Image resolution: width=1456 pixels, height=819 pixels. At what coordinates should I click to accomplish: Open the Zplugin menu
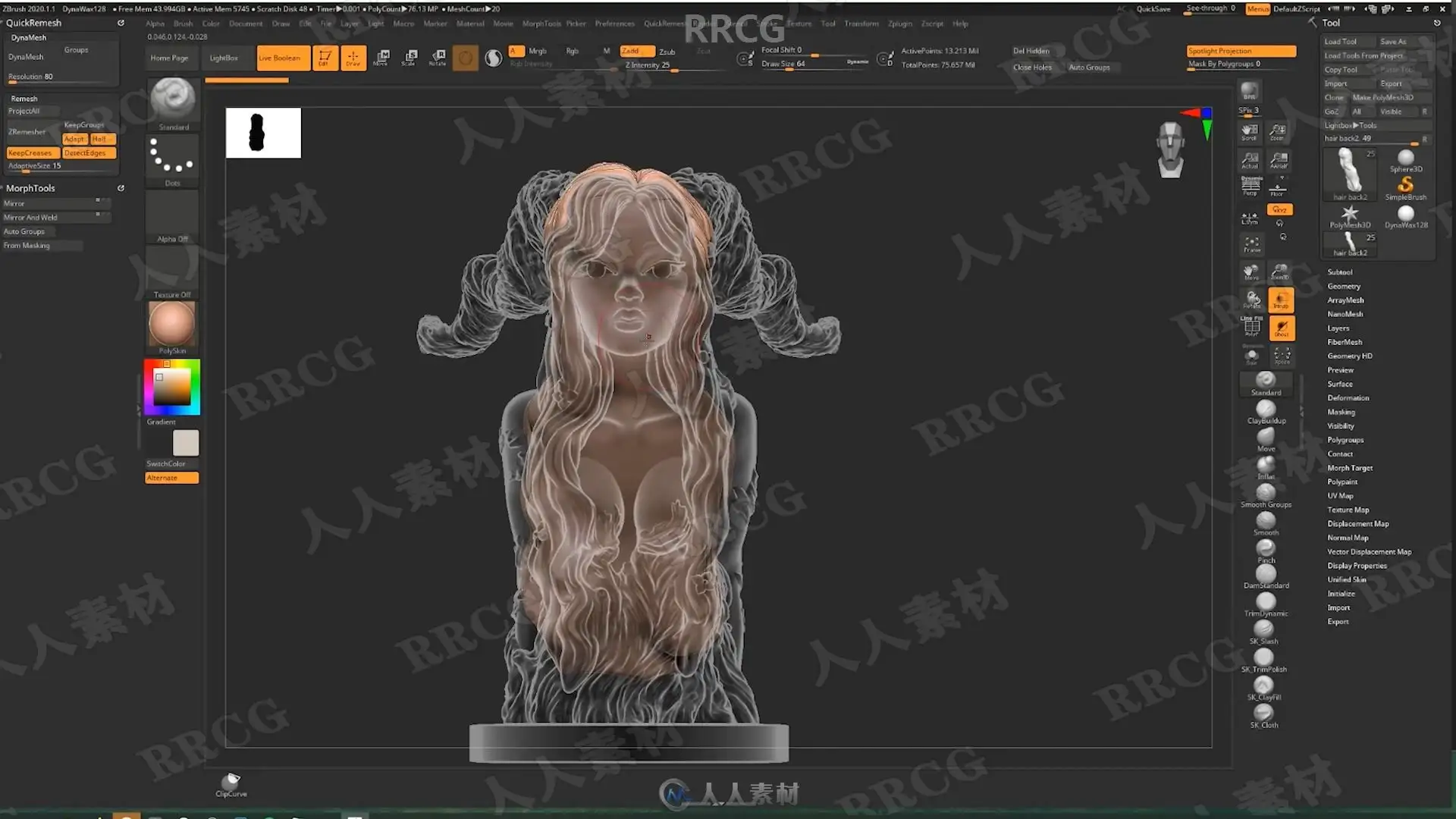coord(900,24)
